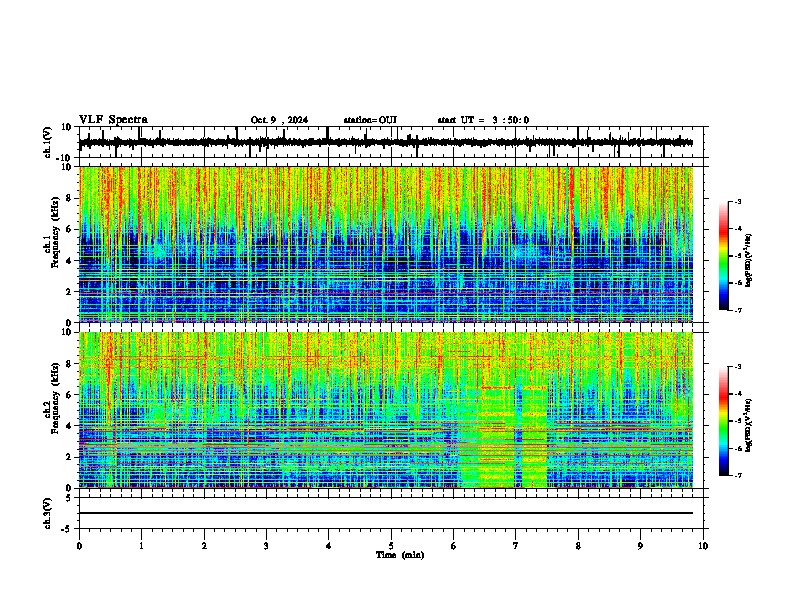Click the ch.2 spectrogram color bar
Viewport: 792px width, 612px height.
coord(723,421)
